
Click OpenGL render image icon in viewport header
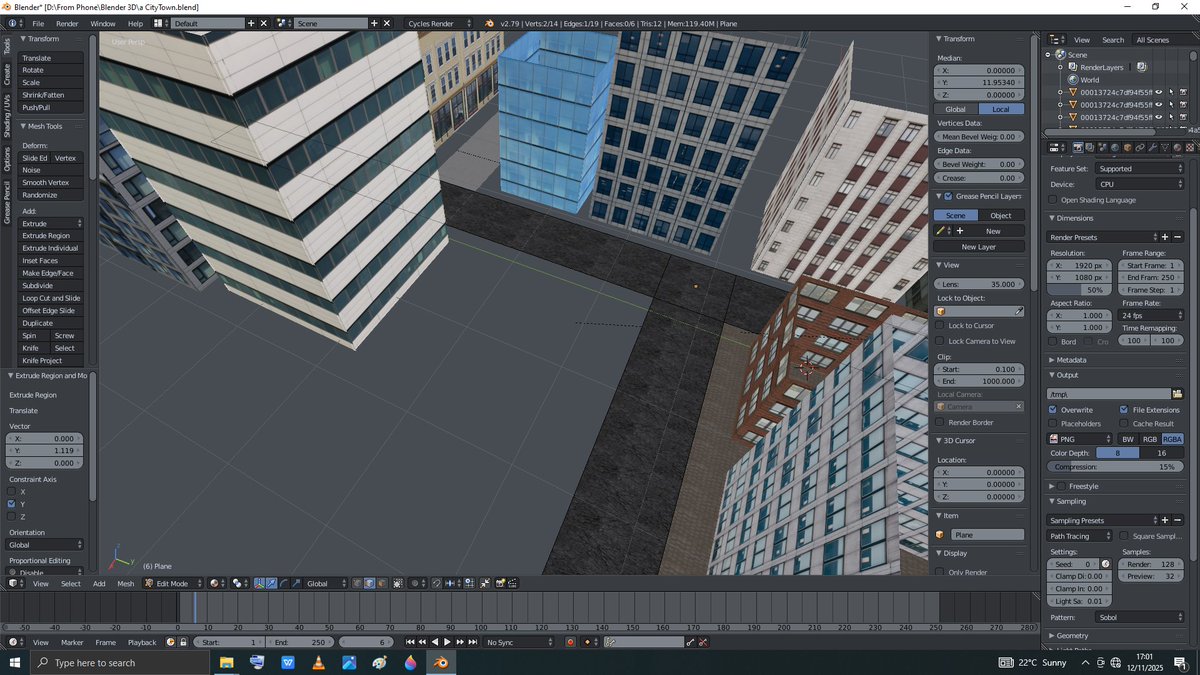500,583
